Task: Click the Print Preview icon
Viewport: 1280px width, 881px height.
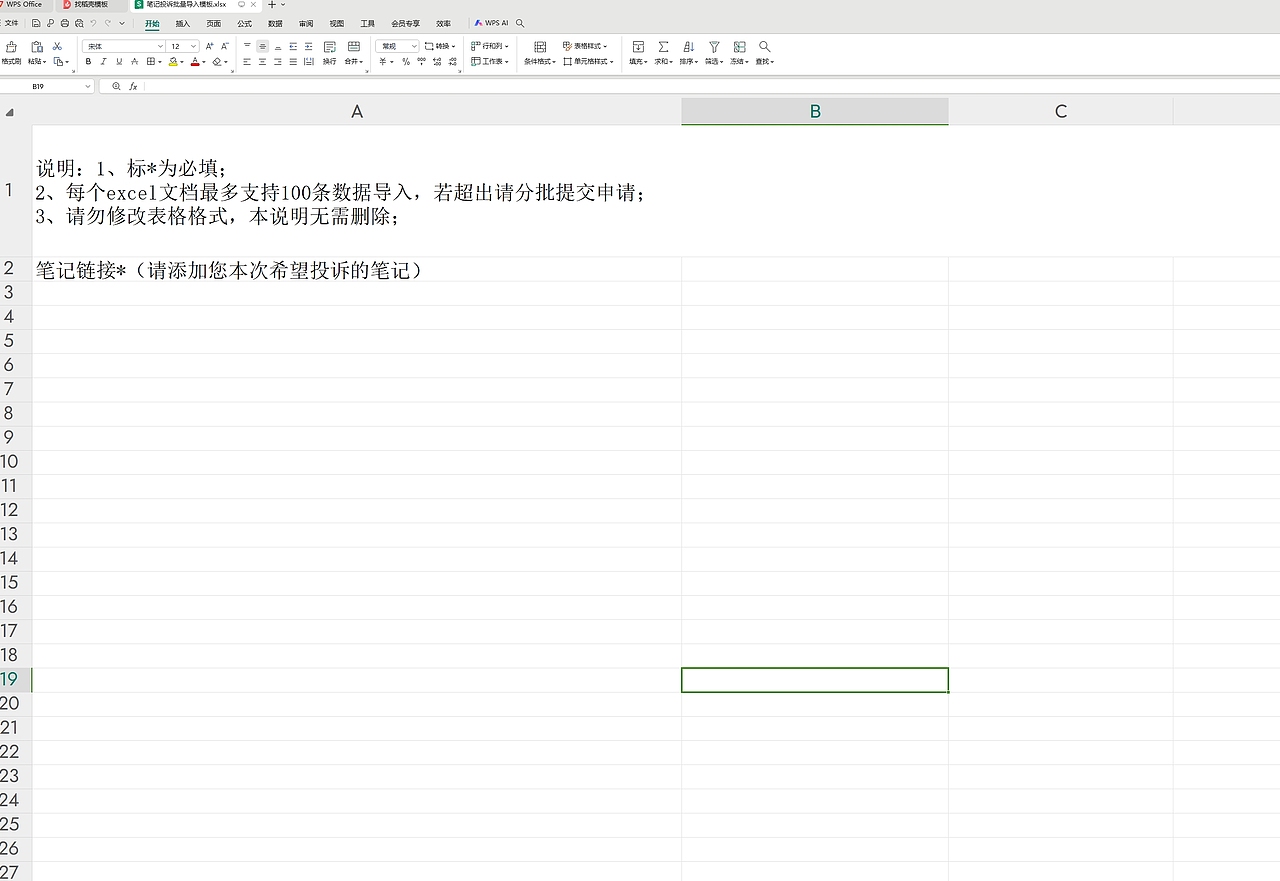Action: click(79, 23)
